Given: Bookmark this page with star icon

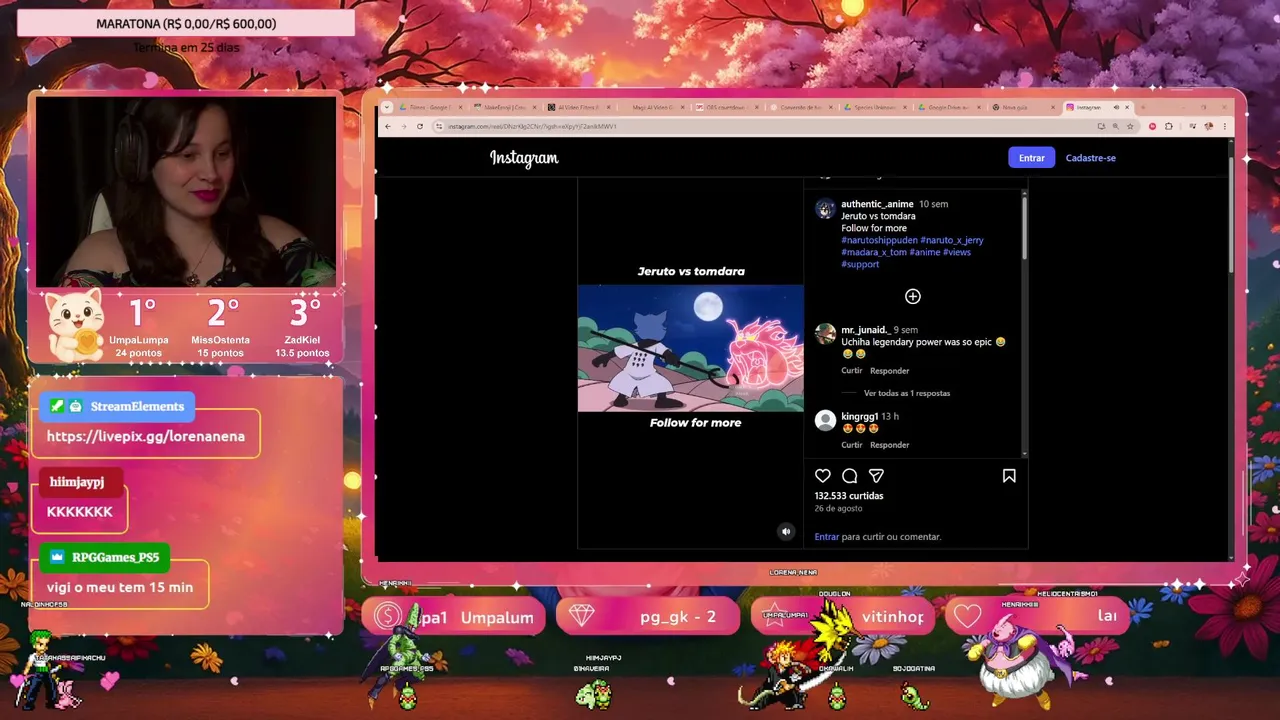Looking at the screenshot, I should [1130, 126].
